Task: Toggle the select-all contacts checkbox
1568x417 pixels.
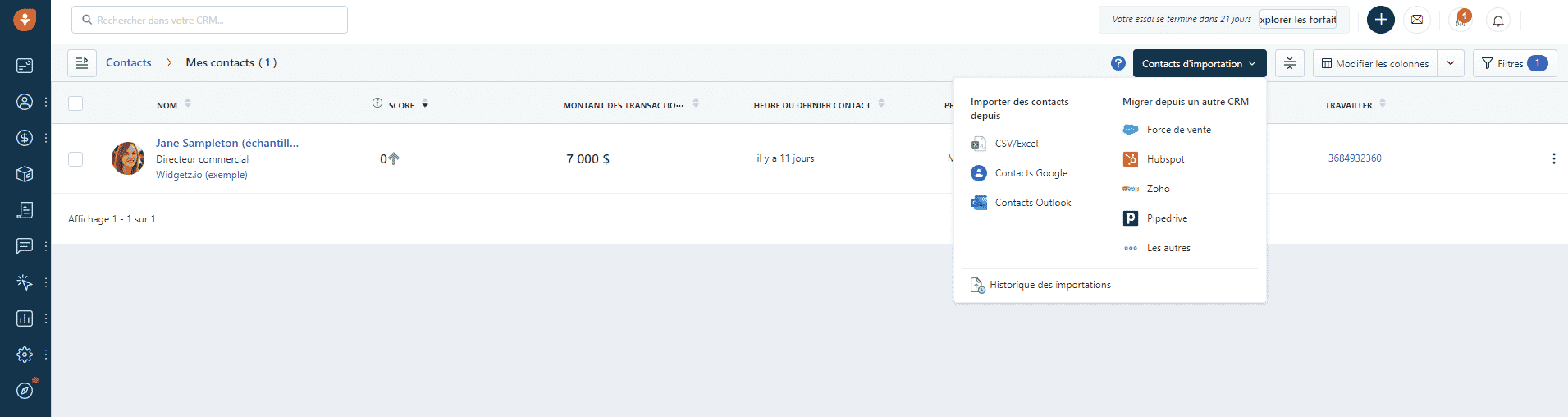Action: pos(75,103)
